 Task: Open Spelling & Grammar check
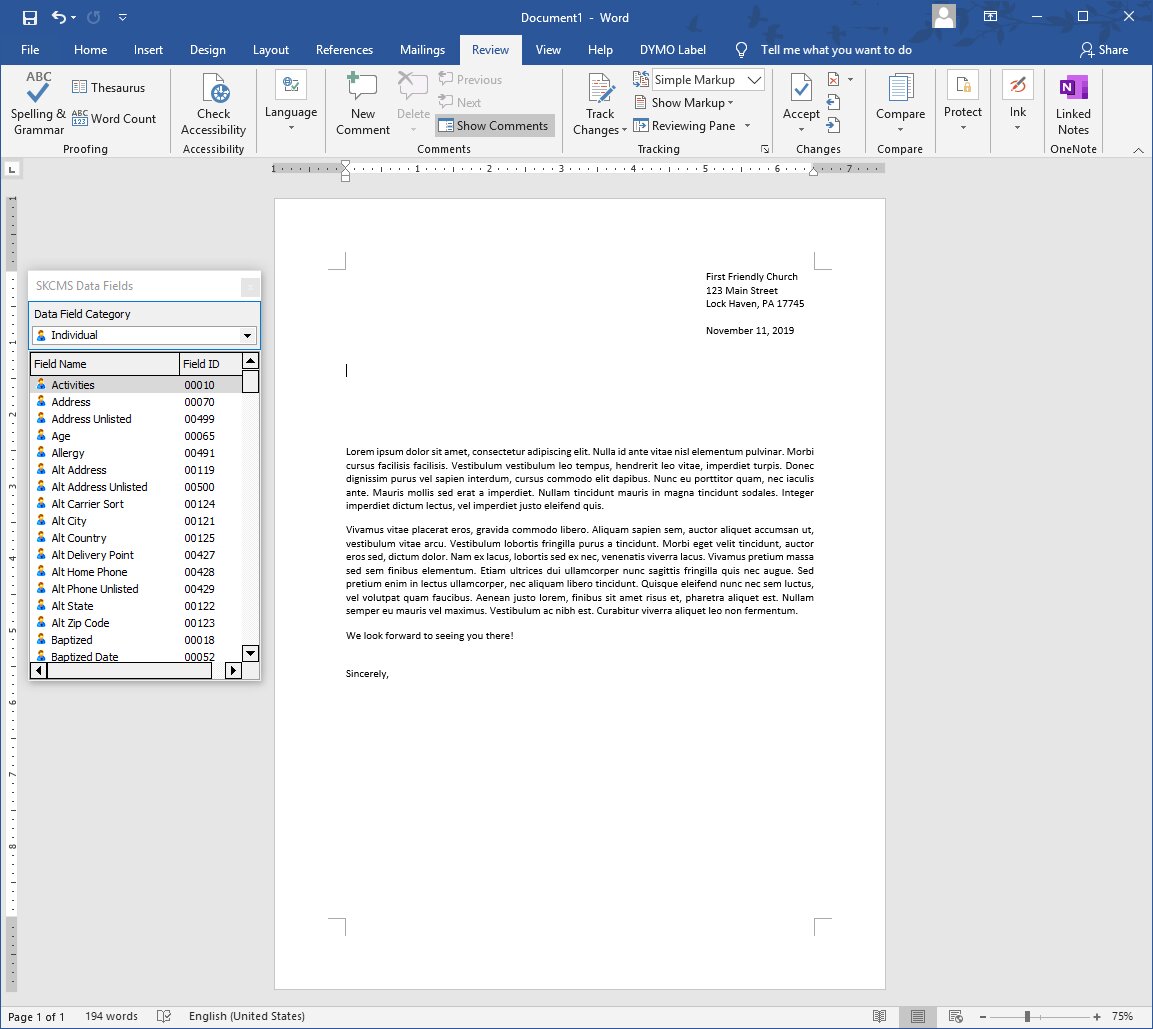(x=38, y=104)
